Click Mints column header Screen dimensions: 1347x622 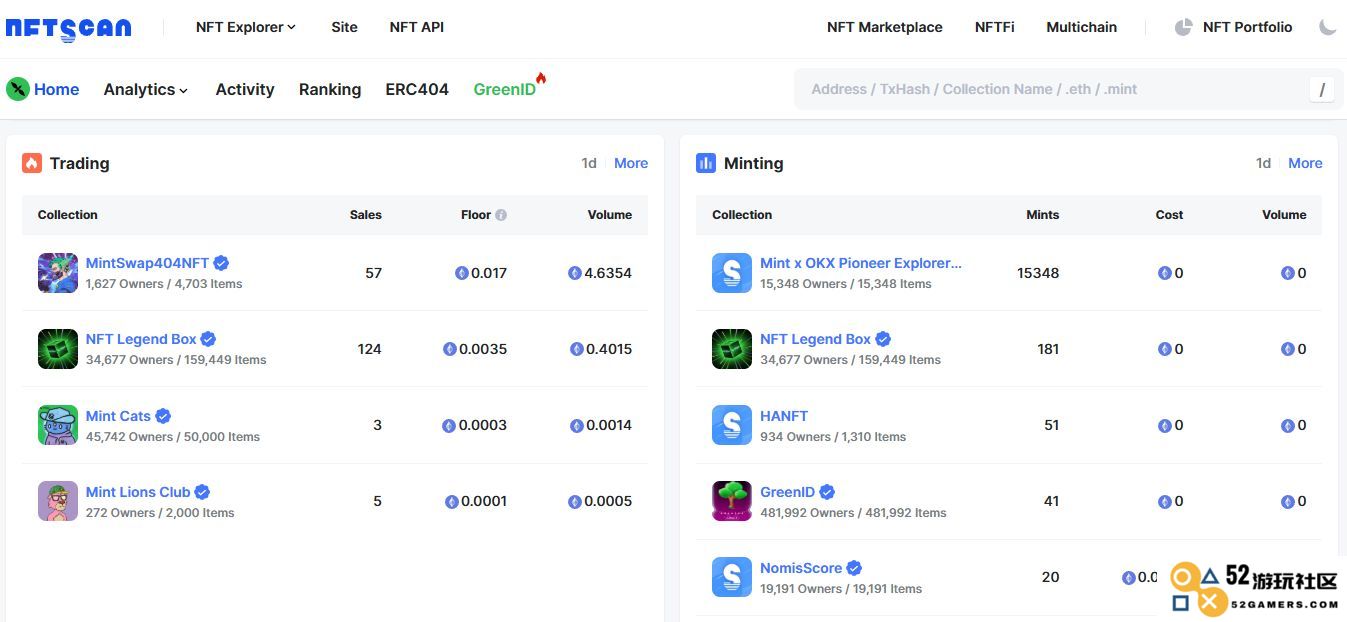point(1042,215)
